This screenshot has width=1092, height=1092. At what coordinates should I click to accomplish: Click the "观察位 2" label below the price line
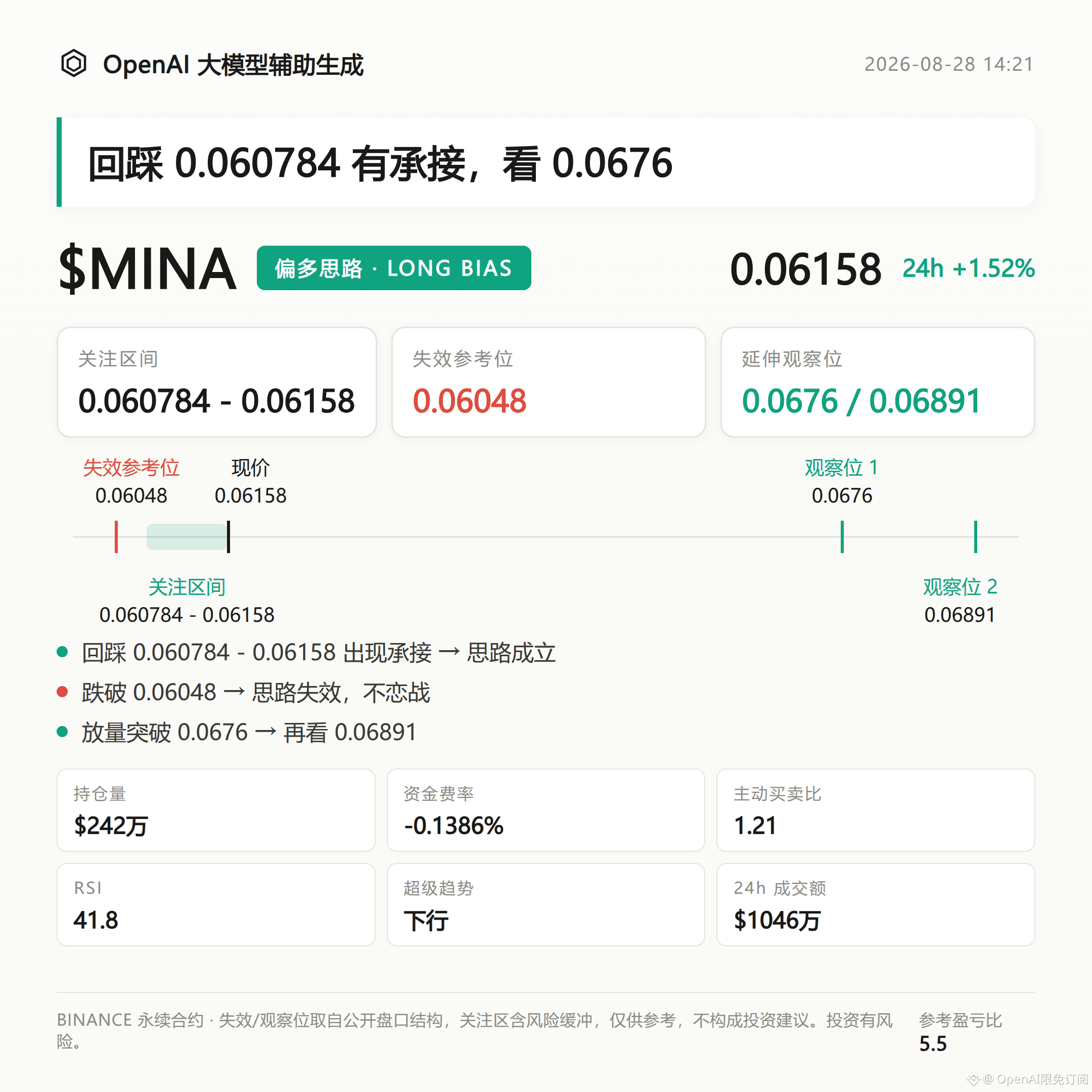[x=960, y=586]
